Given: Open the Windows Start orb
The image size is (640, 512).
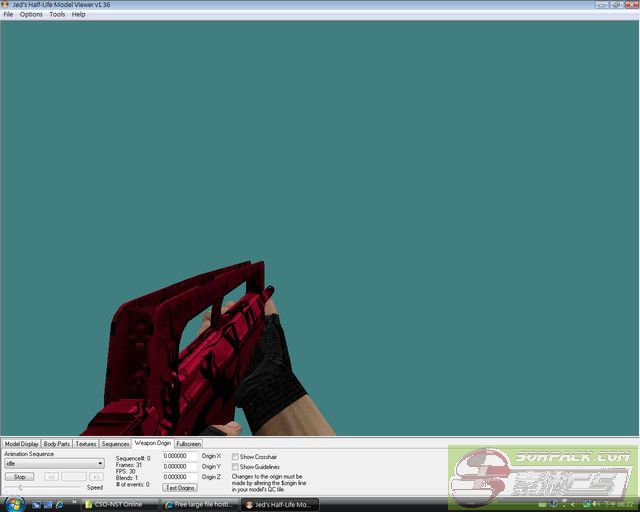Looking at the screenshot, I should (x=15, y=504).
